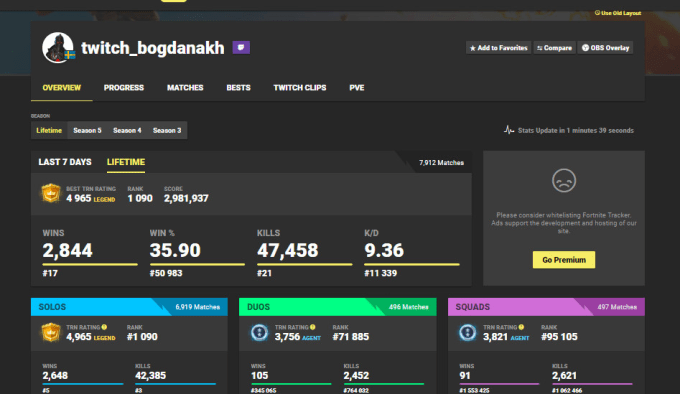Click the Twitch icon next to username
This screenshot has width=680, height=394.
241,48
